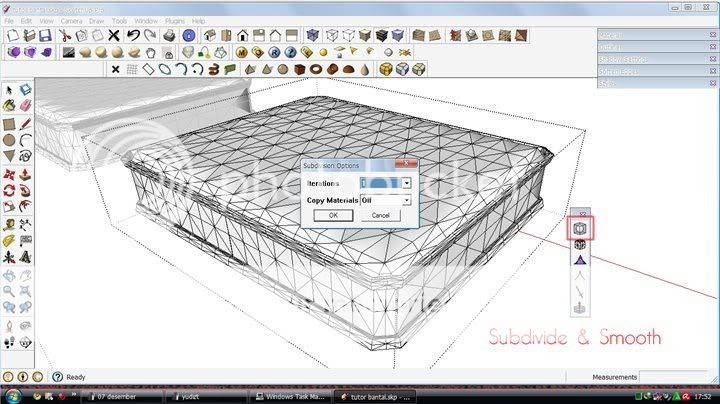The width and height of the screenshot is (720, 404).
Task: Open the Window menu
Action: 146,21
